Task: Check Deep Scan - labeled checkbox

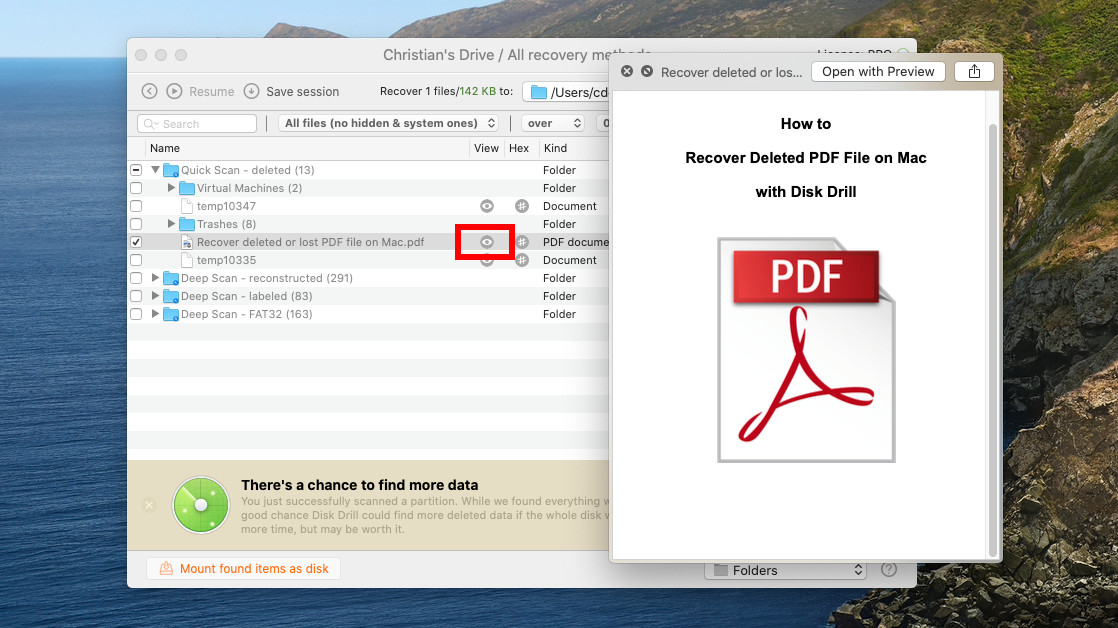Action: click(136, 296)
